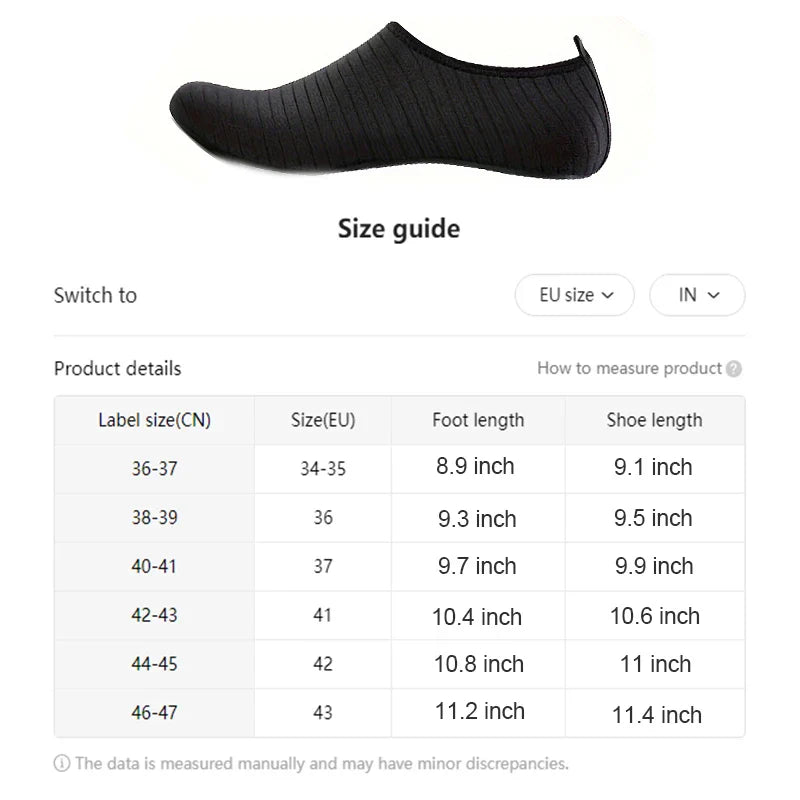Click the help icon beside How to measure product
The width and height of the screenshot is (800, 800).
(734, 369)
